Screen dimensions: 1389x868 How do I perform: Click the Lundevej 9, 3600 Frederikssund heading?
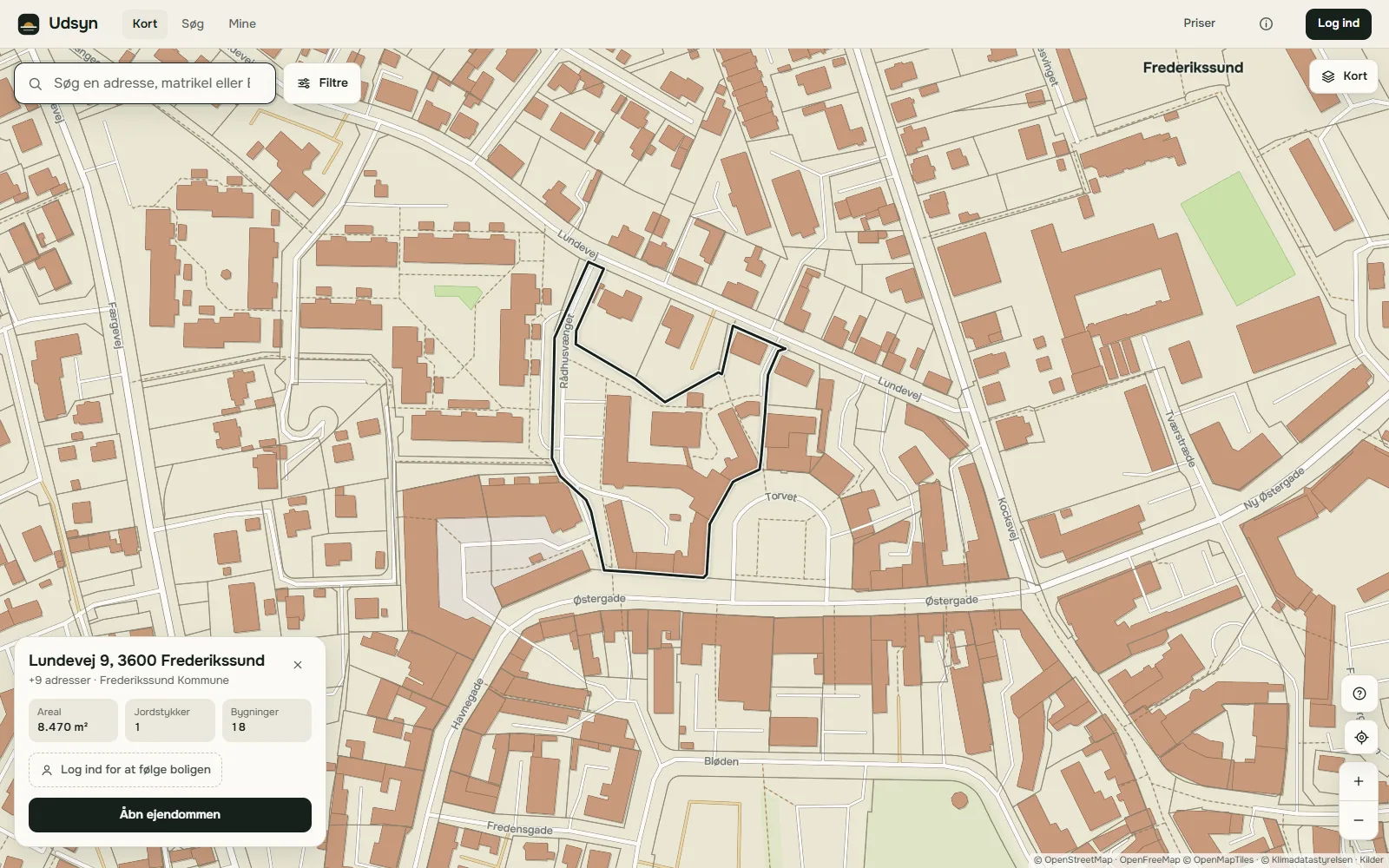click(147, 661)
